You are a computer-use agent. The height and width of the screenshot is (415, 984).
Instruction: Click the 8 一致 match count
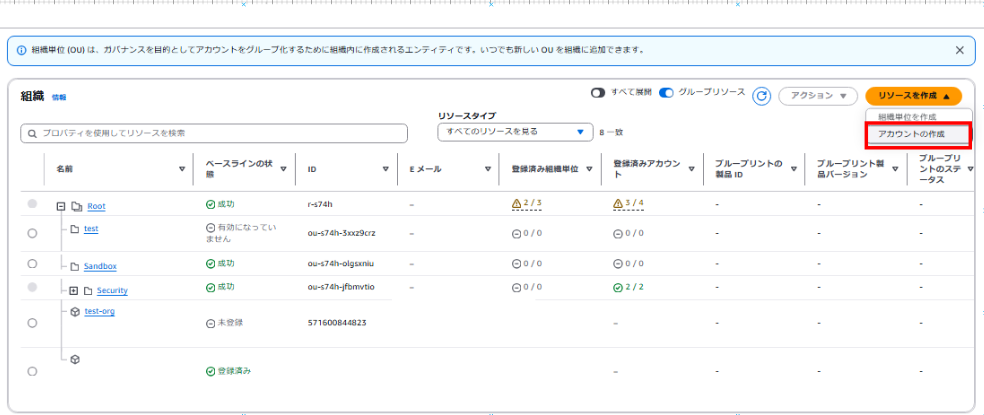coord(611,132)
